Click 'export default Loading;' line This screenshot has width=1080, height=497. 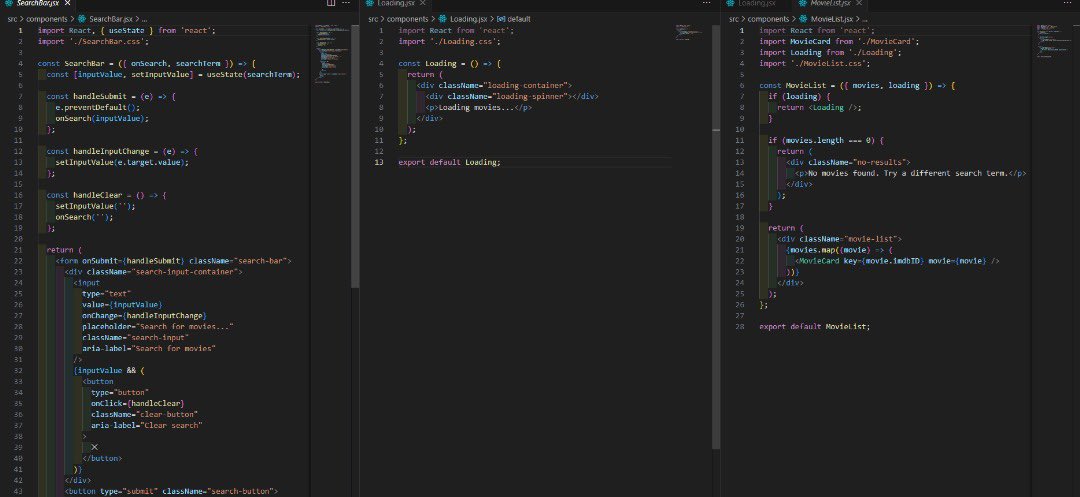pos(450,162)
